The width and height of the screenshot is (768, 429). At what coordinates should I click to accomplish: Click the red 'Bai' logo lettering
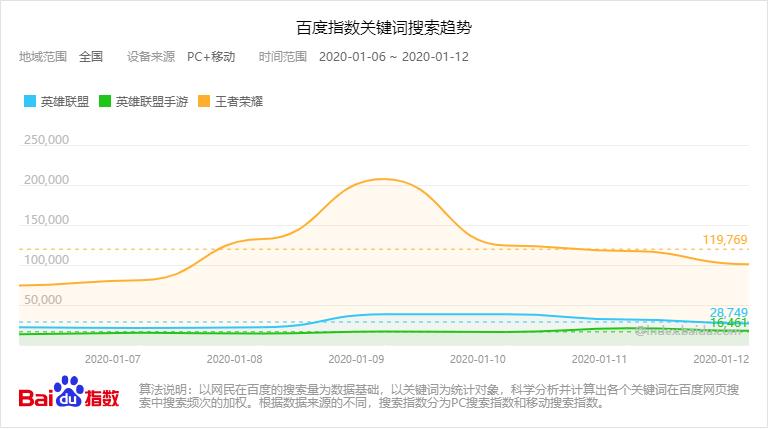point(36,397)
